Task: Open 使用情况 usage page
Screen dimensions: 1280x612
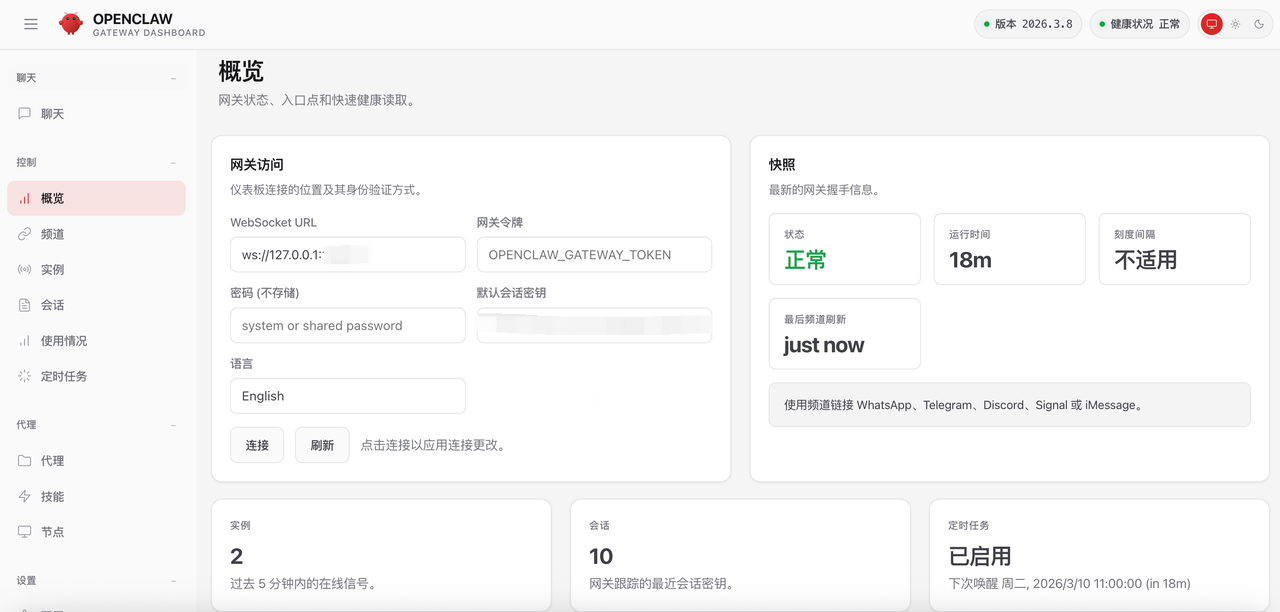Action: click(x=63, y=341)
